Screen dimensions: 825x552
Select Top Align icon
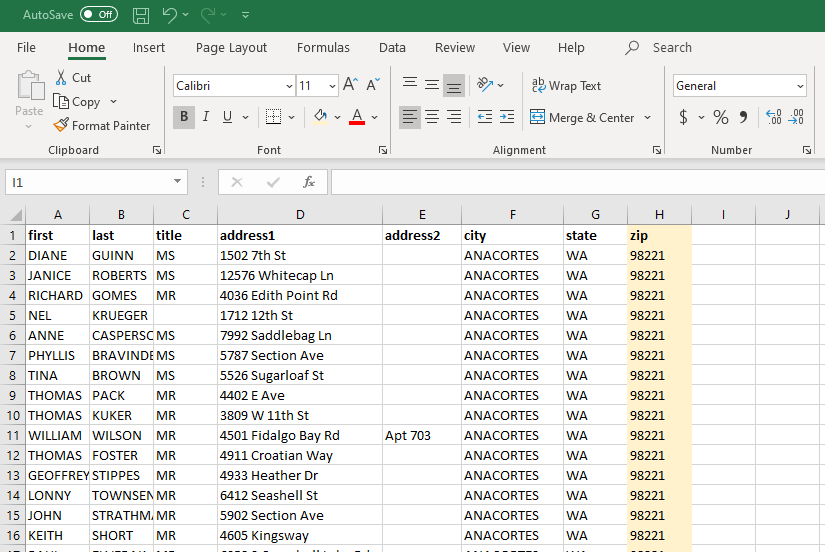tap(410, 84)
